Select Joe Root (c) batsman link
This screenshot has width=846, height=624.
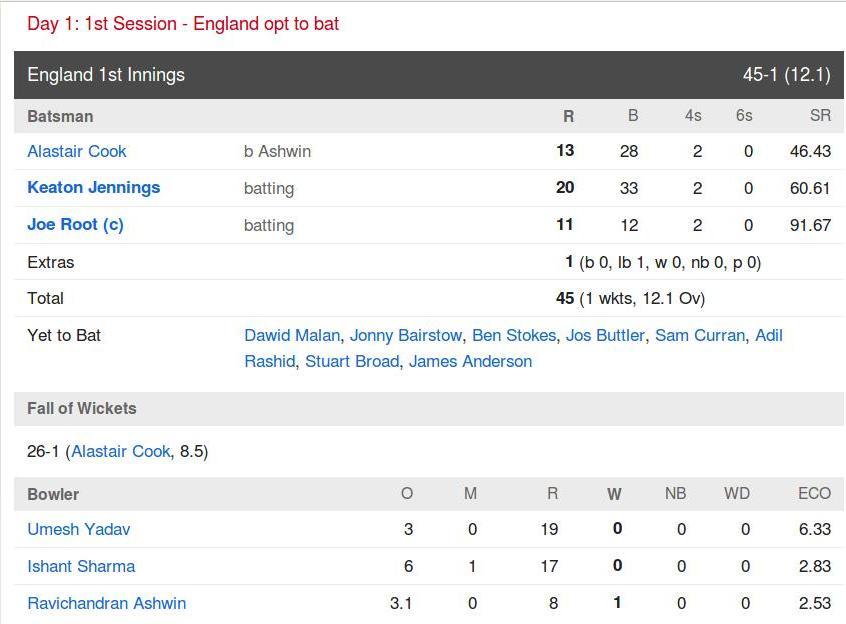76,224
